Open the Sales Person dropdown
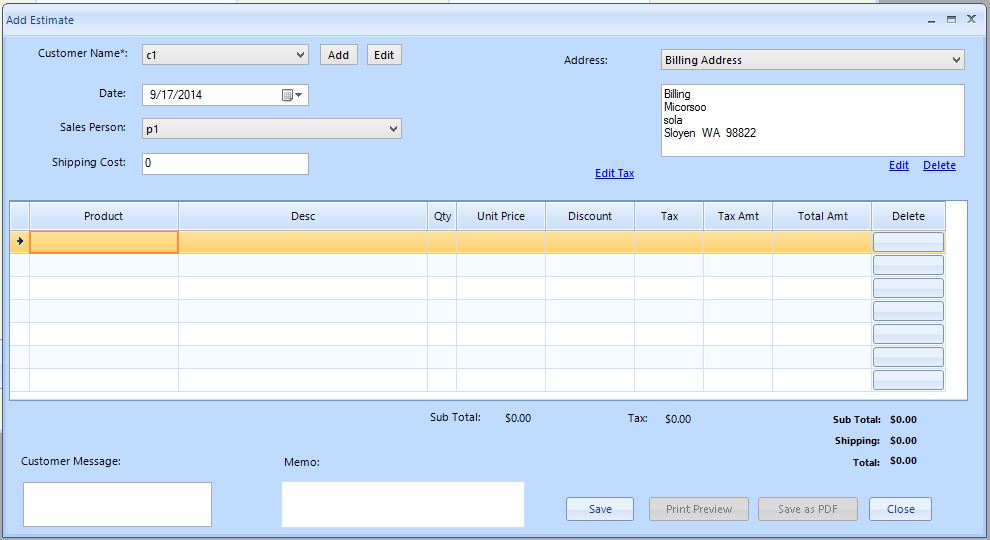990x540 pixels. click(x=393, y=129)
